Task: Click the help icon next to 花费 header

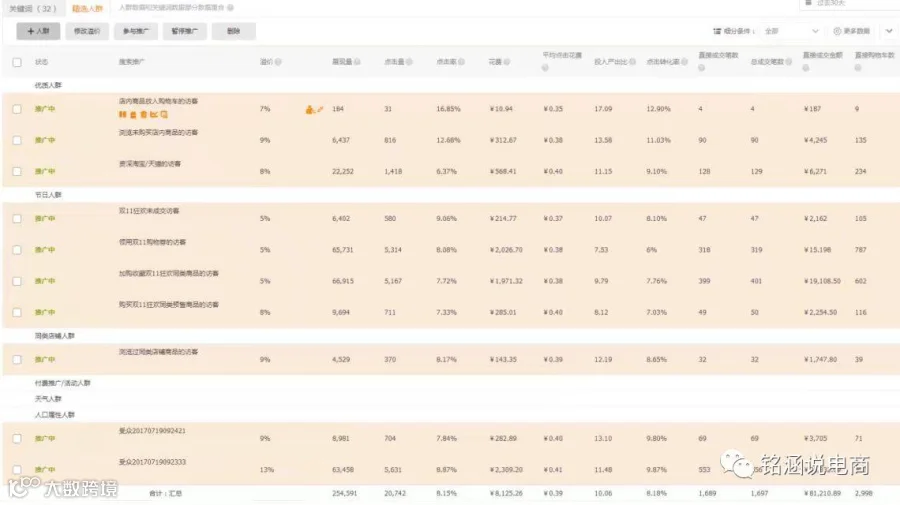Action: [x=507, y=62]
